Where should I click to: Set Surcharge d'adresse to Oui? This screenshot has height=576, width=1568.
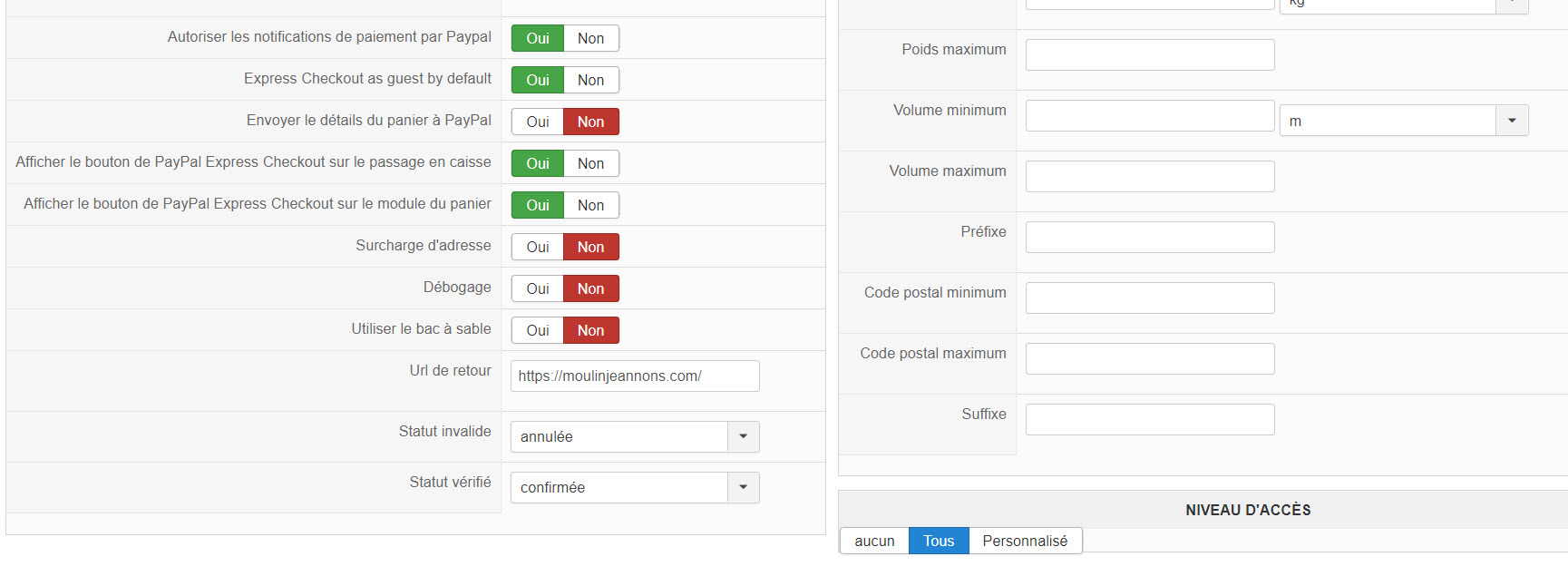pos(538,247)
